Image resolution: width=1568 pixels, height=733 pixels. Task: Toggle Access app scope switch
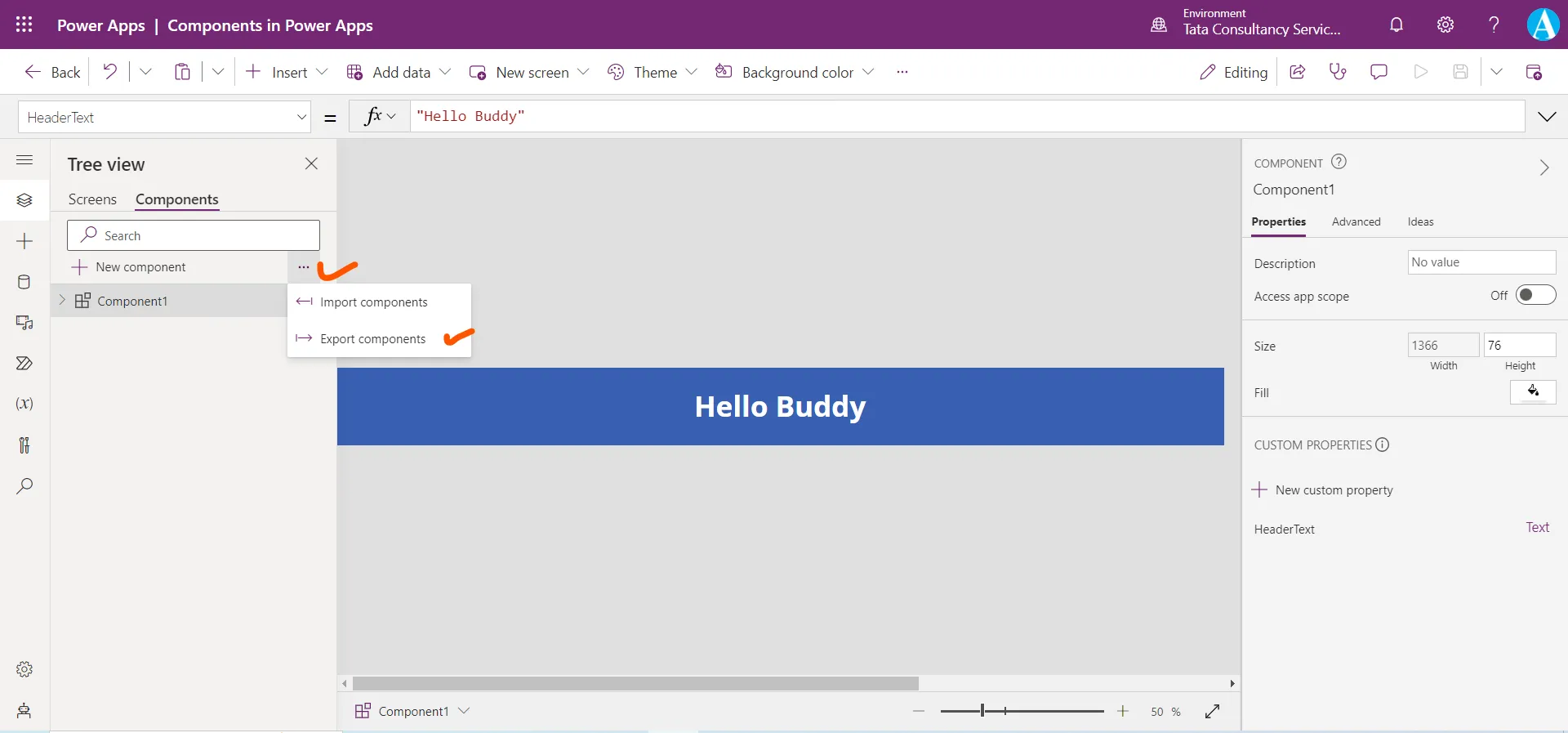[1535, 295]
